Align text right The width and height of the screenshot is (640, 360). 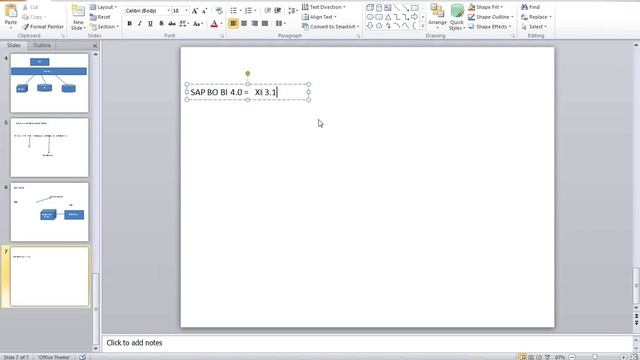point(254,24)
